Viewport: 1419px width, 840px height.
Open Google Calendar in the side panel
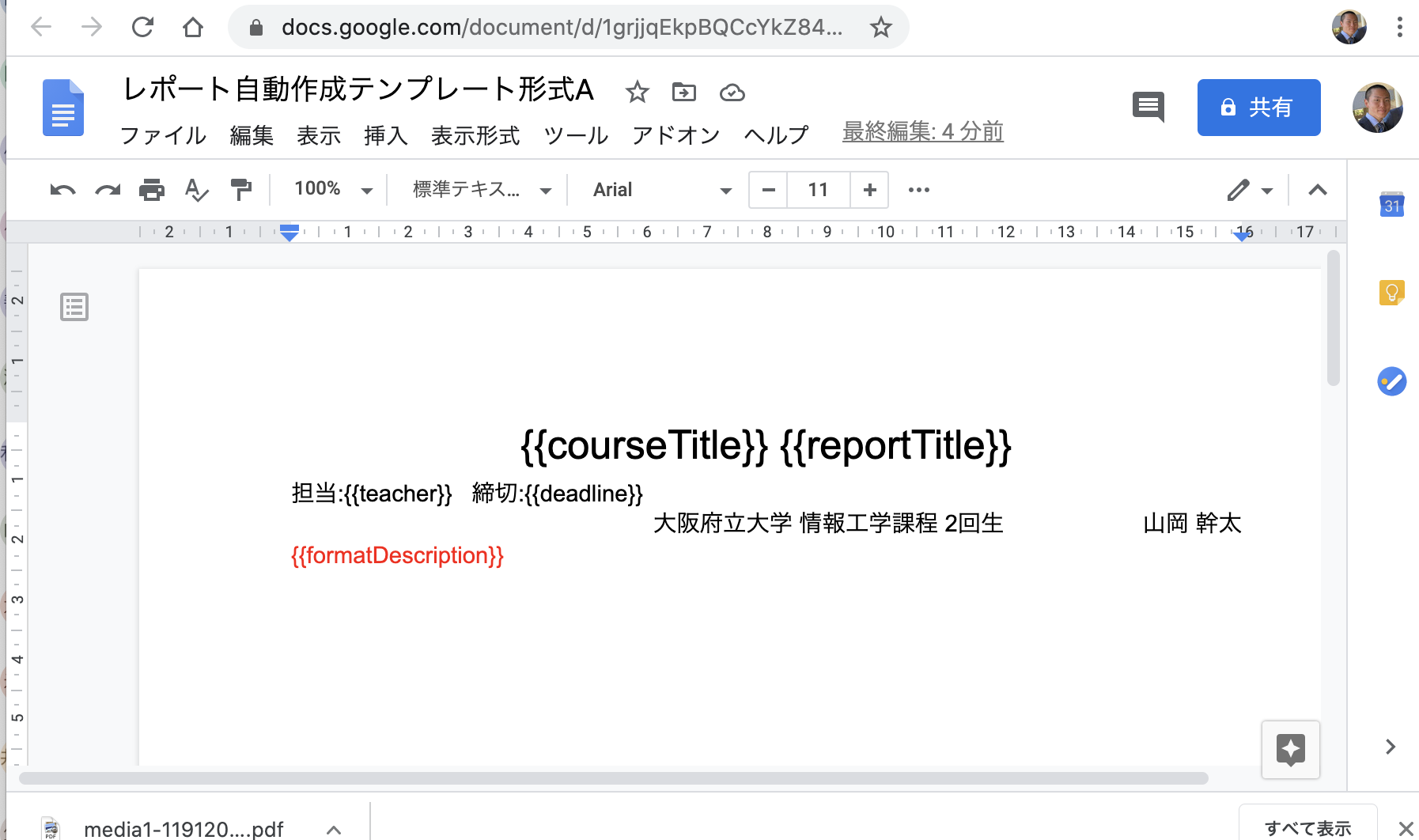coord(1391,205)
